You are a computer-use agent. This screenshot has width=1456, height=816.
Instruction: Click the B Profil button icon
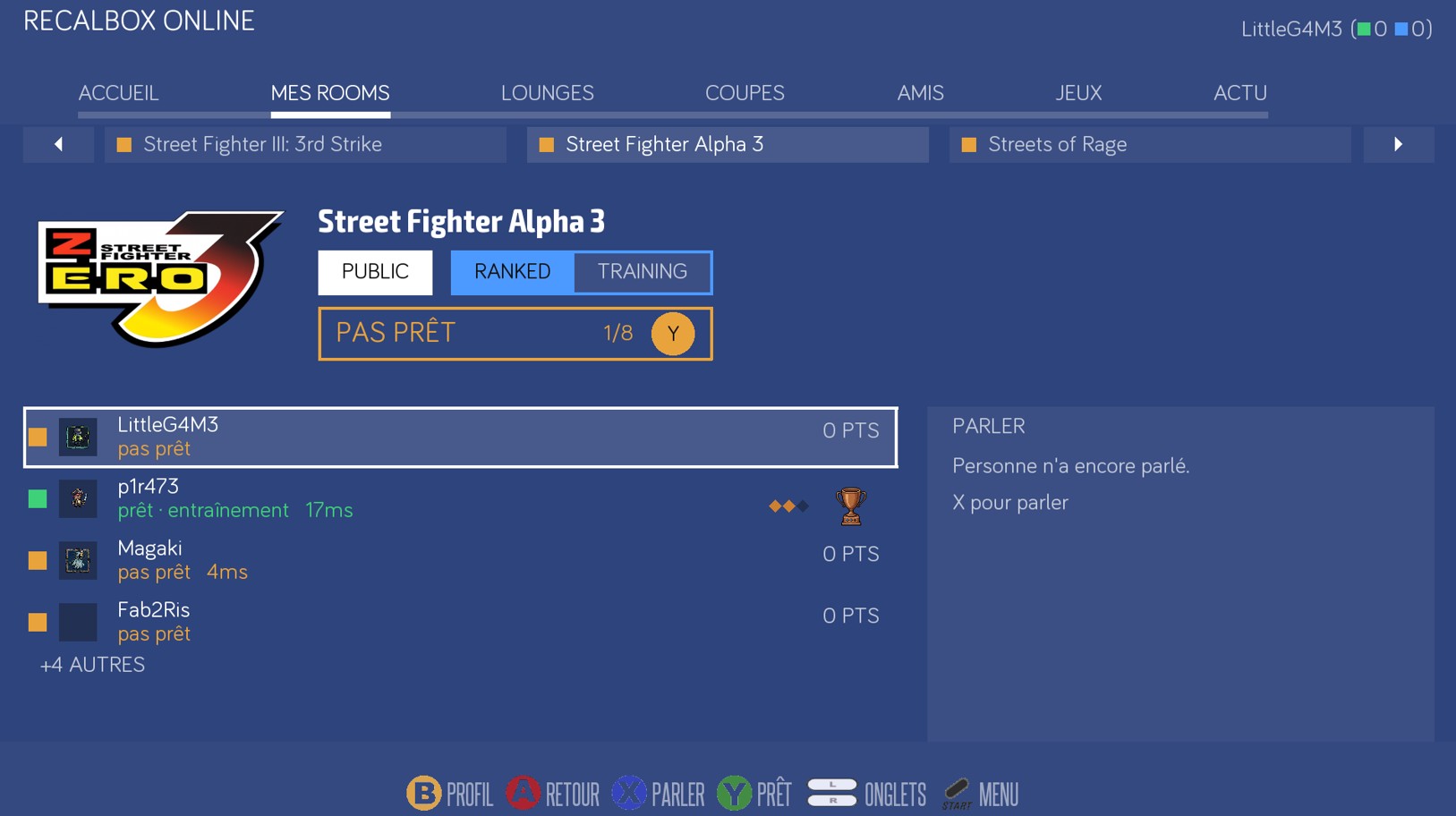coord(424,793)
